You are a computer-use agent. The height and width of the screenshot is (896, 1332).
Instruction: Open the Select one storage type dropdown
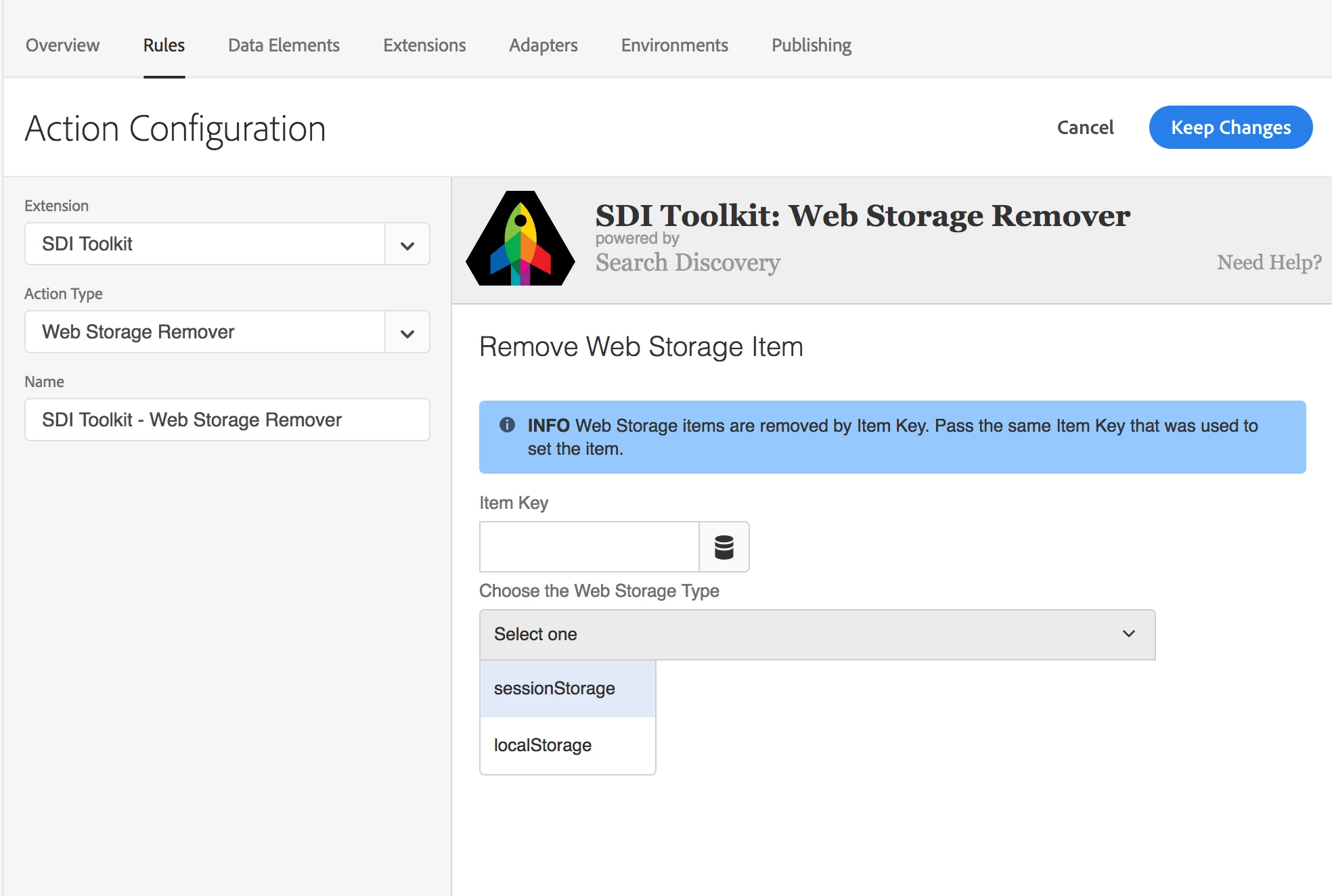pyautogui.click(x=816, y=634)
